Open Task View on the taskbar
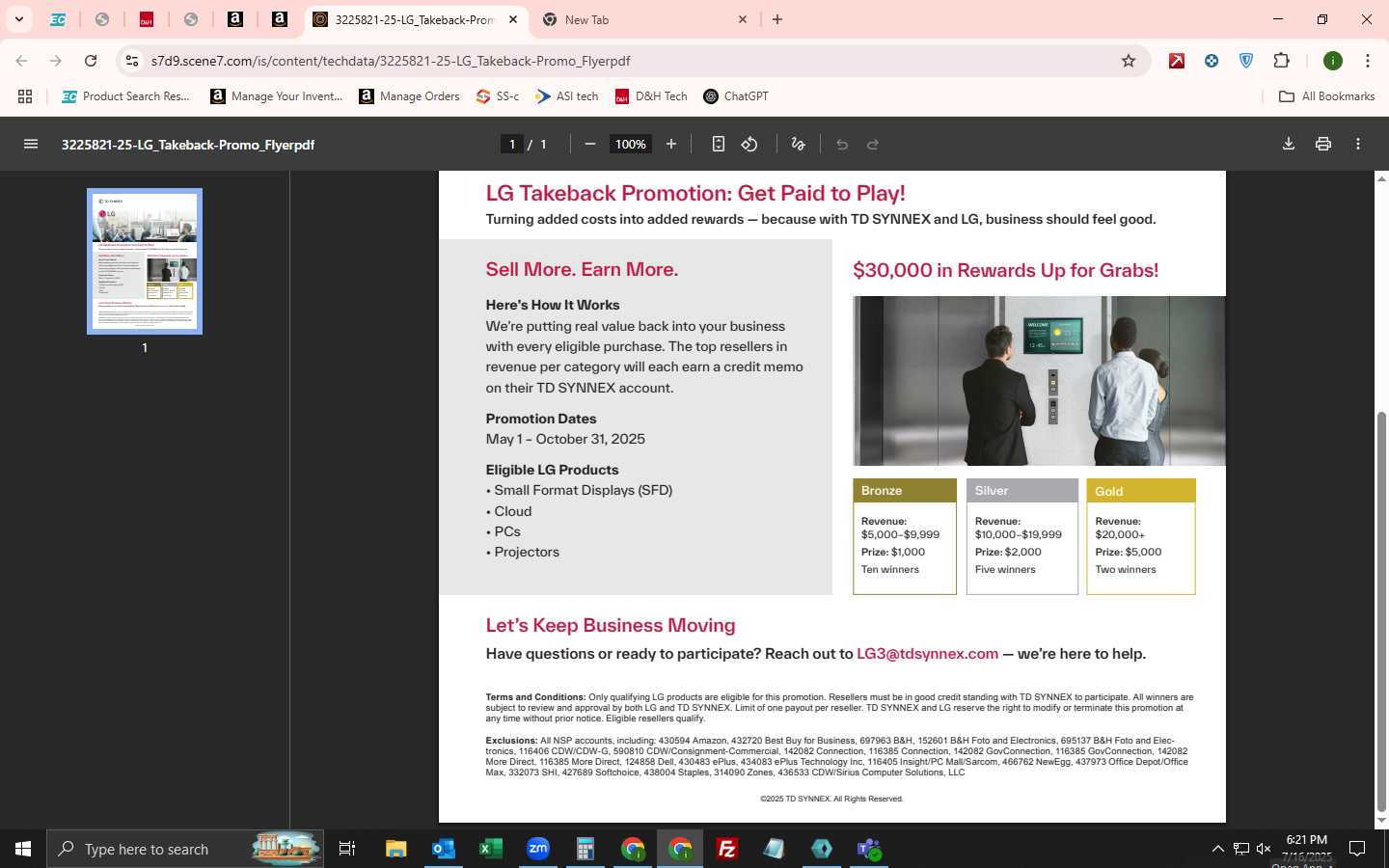The width and height of the screenshot is (1389, 868). (347, 849)
